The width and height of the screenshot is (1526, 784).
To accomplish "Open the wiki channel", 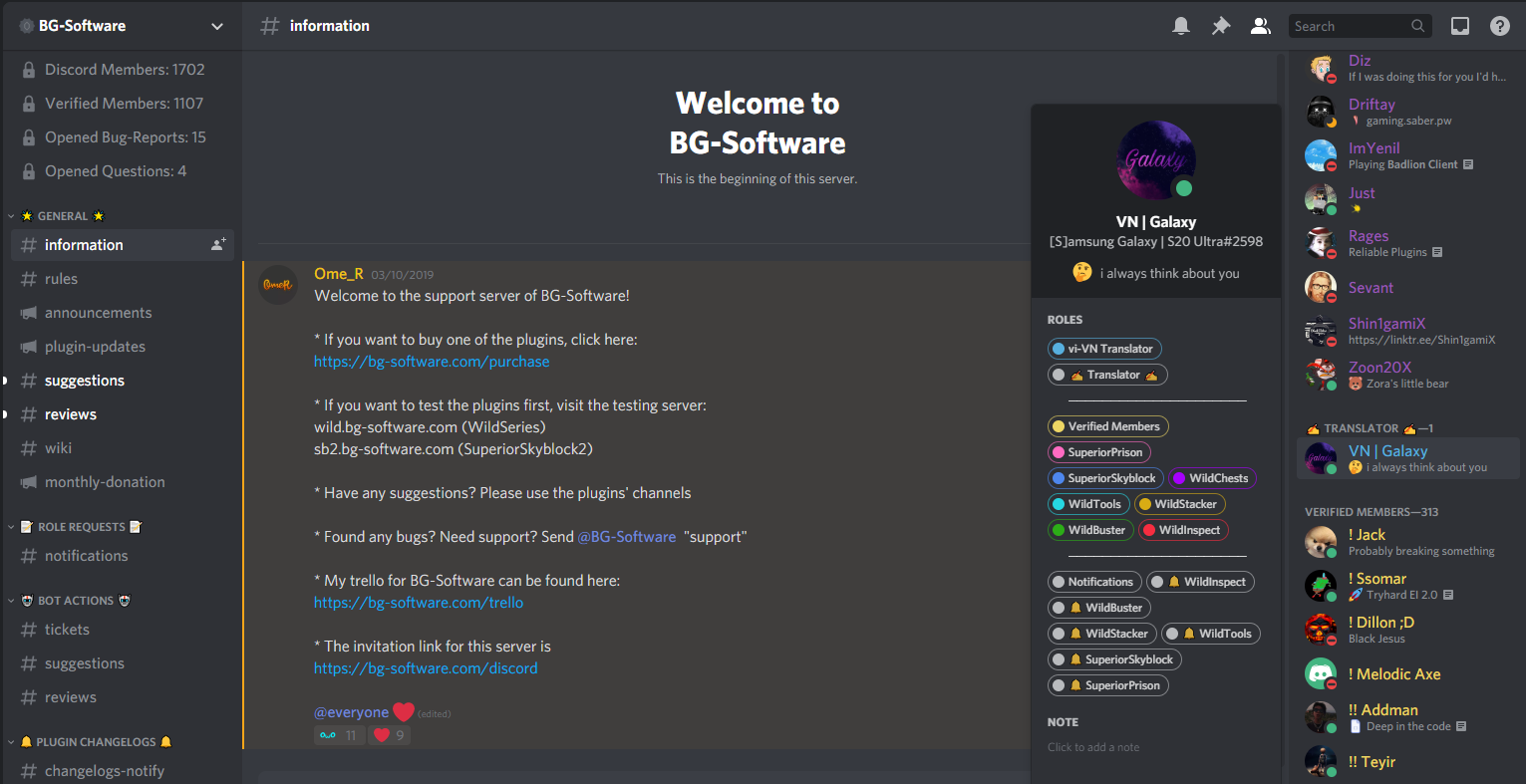I will [123, 448].
